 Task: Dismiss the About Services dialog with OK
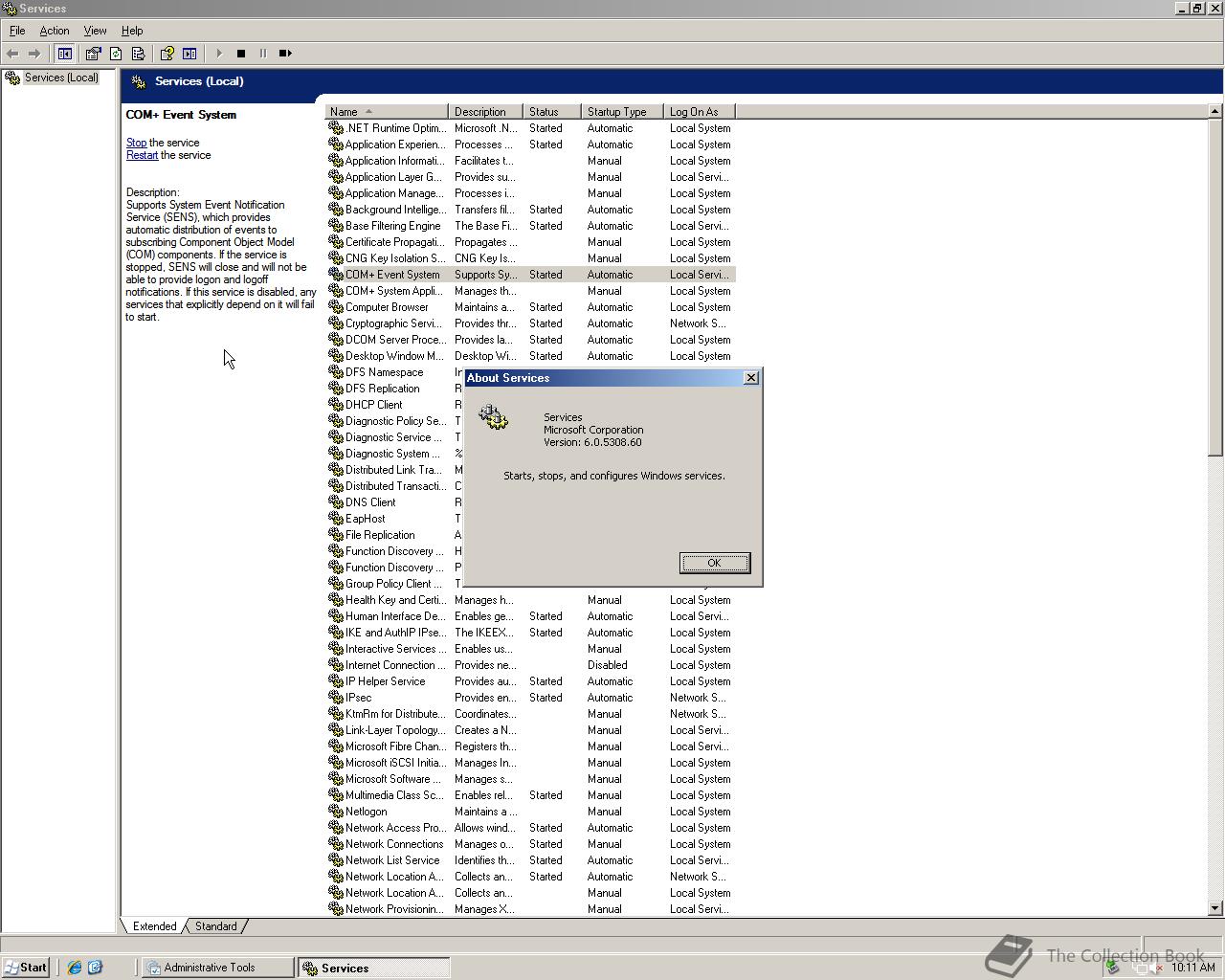714,563
